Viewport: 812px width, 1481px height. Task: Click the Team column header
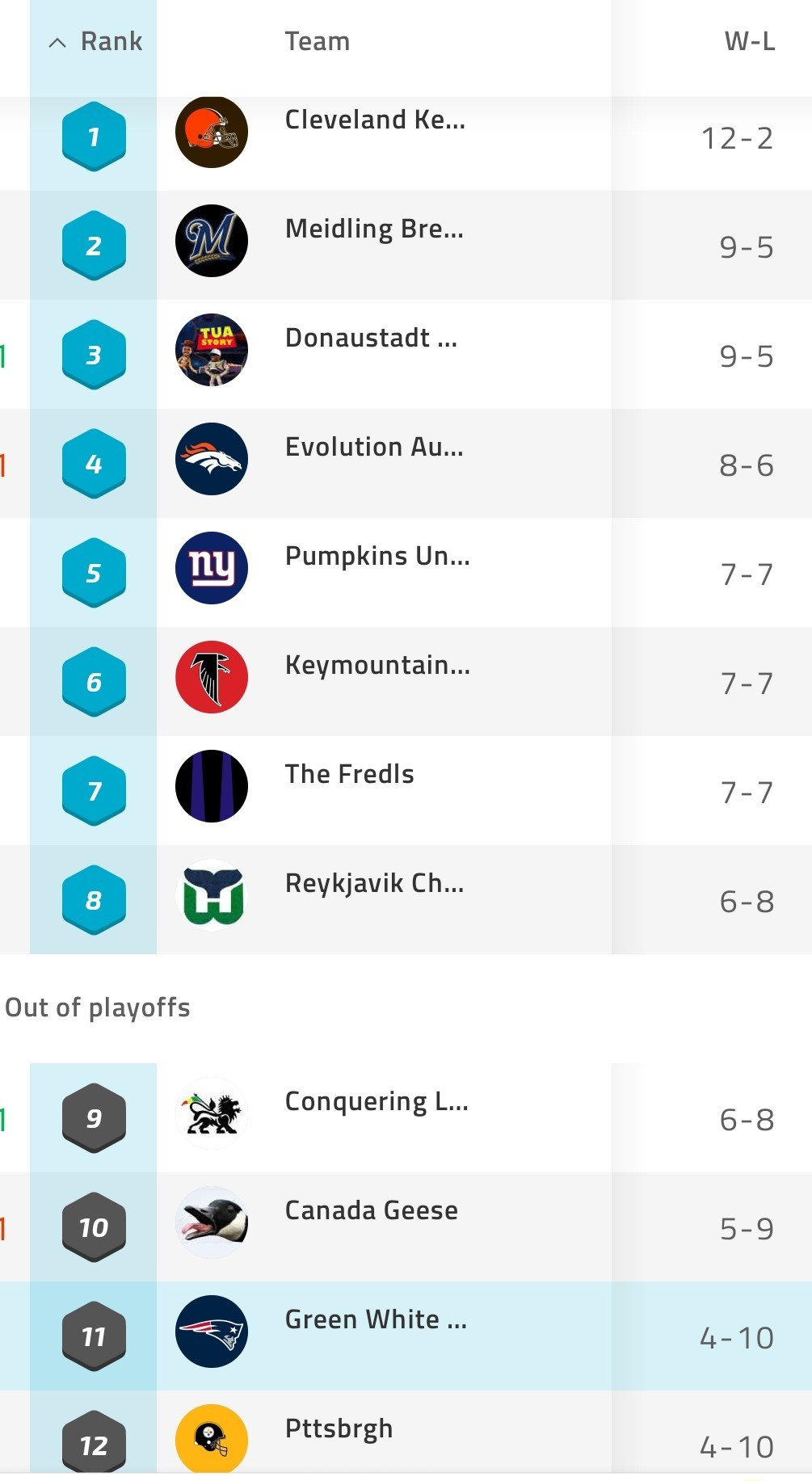point(318,41)
